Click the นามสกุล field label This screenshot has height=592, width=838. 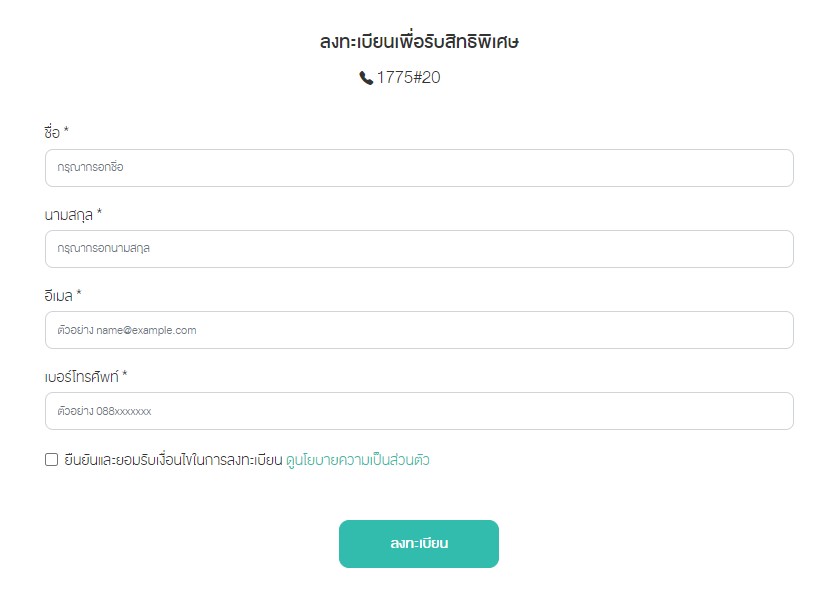68,215
